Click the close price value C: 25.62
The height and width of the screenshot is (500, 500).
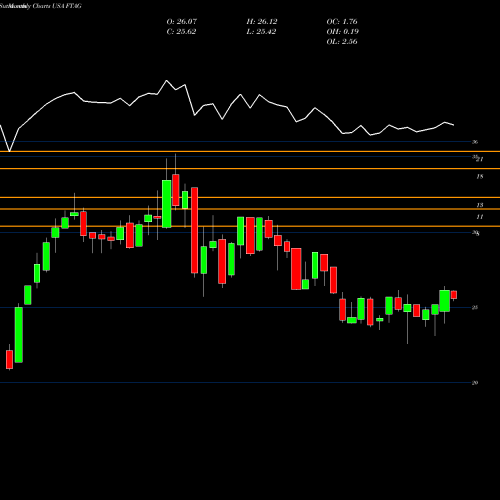181,32
